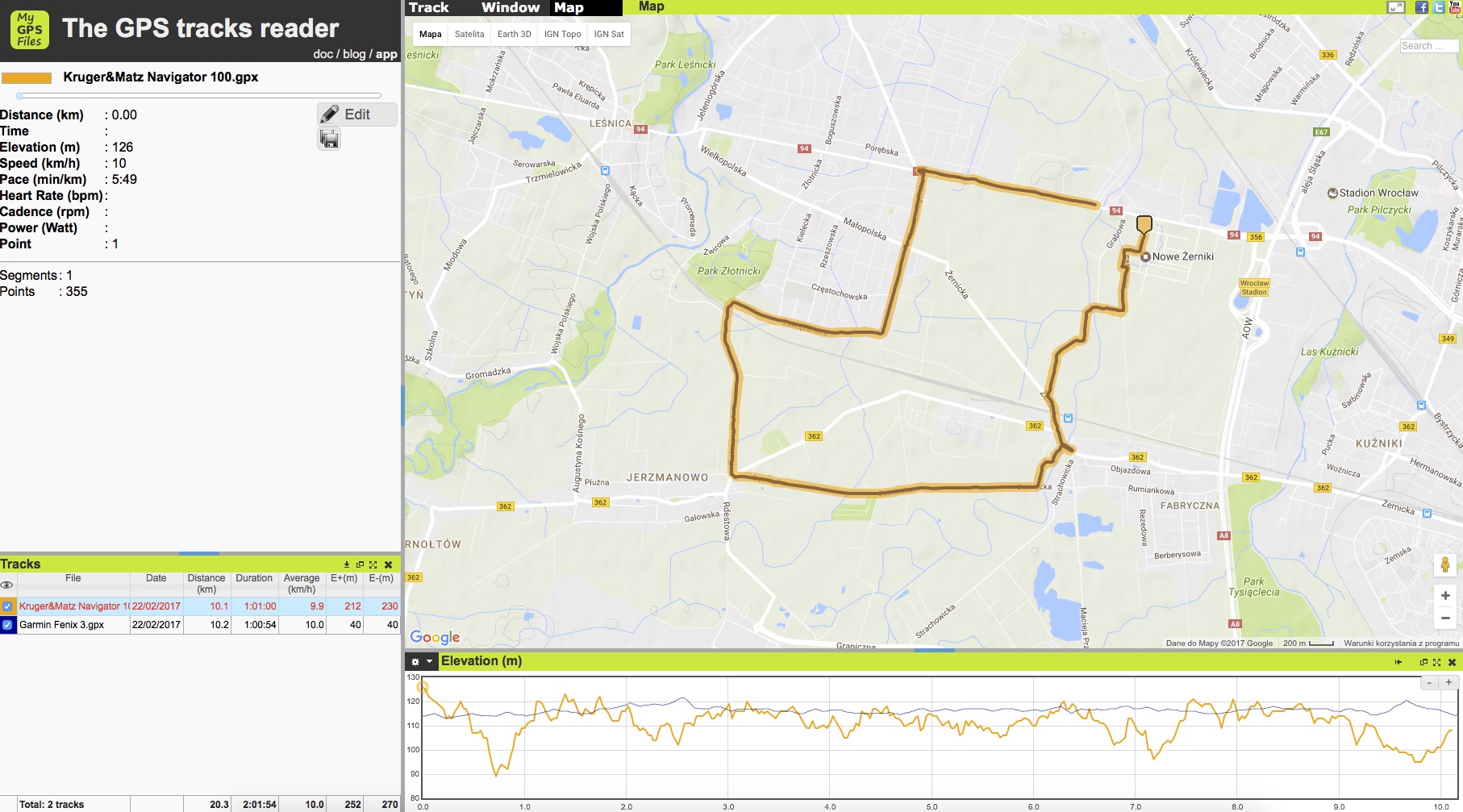Select the Garmin Fenix 3.gpx track row
This screenshot has width=1463, height=812.
click(x=200, y=625)
